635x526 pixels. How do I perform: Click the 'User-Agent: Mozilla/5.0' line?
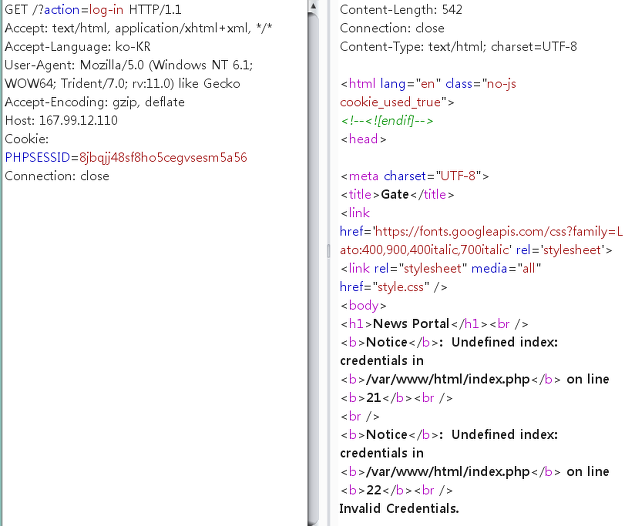129,65
